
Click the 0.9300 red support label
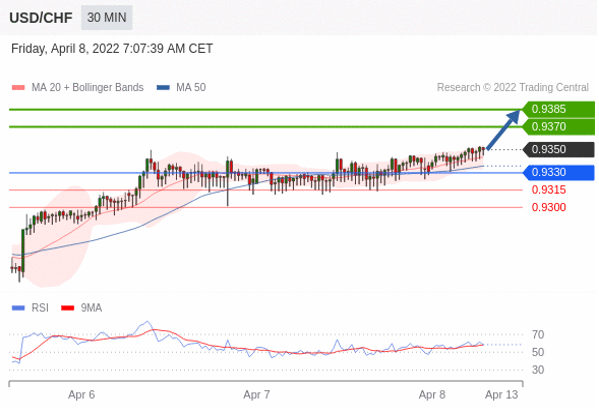pos(549,207)
